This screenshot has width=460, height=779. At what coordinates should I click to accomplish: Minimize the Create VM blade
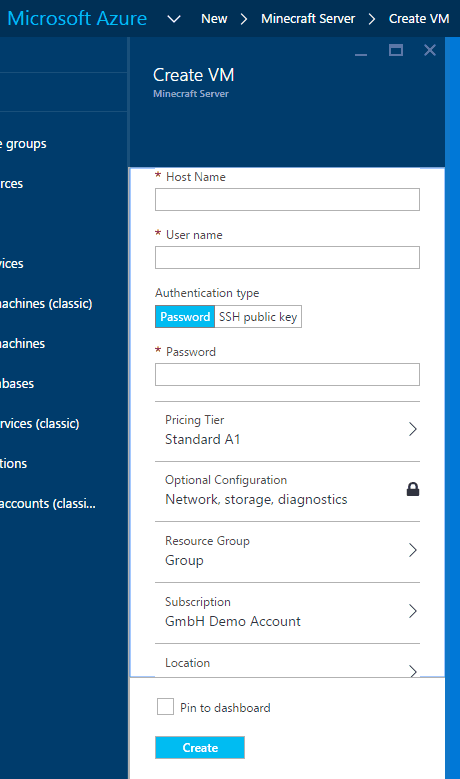click(361, 54)
